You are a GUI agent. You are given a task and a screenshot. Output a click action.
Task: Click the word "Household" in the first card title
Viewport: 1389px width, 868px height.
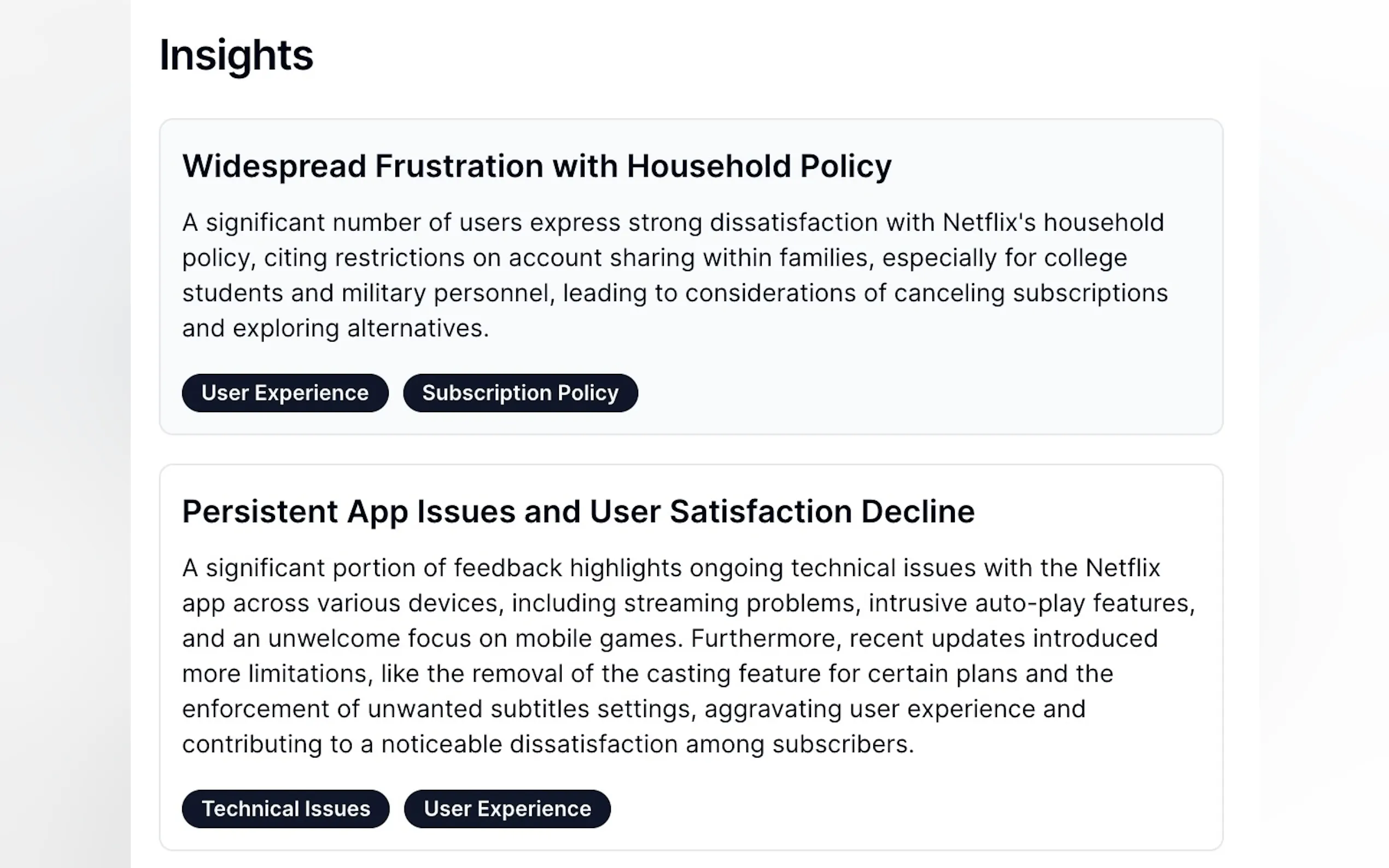pyautogui.click(x=709, y=167)
